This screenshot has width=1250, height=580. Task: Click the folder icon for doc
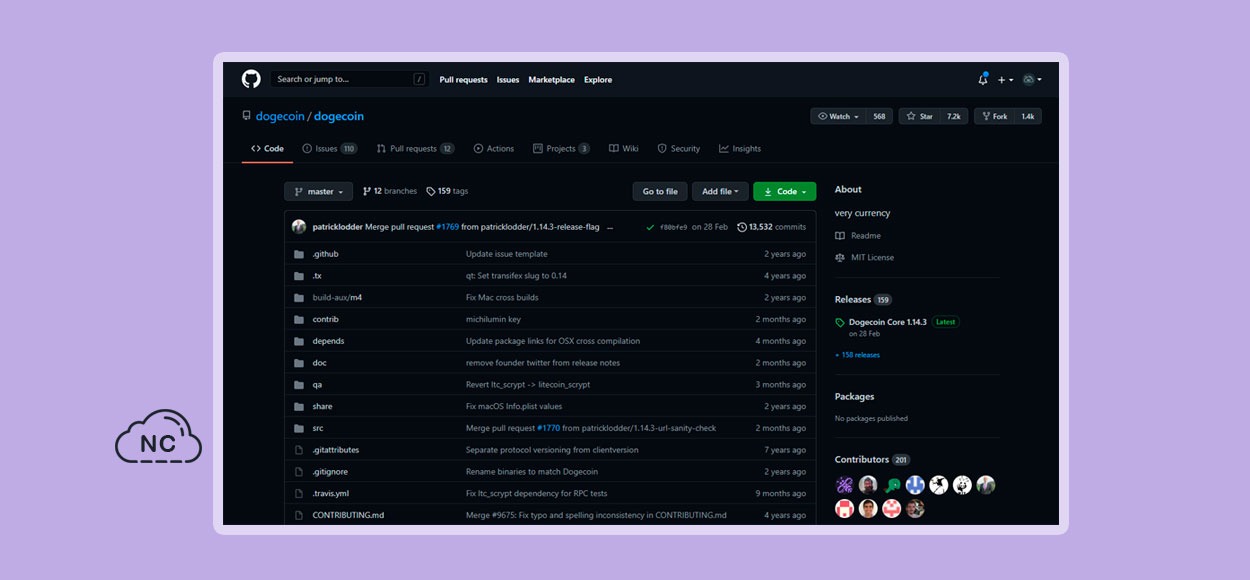point(298,363)
